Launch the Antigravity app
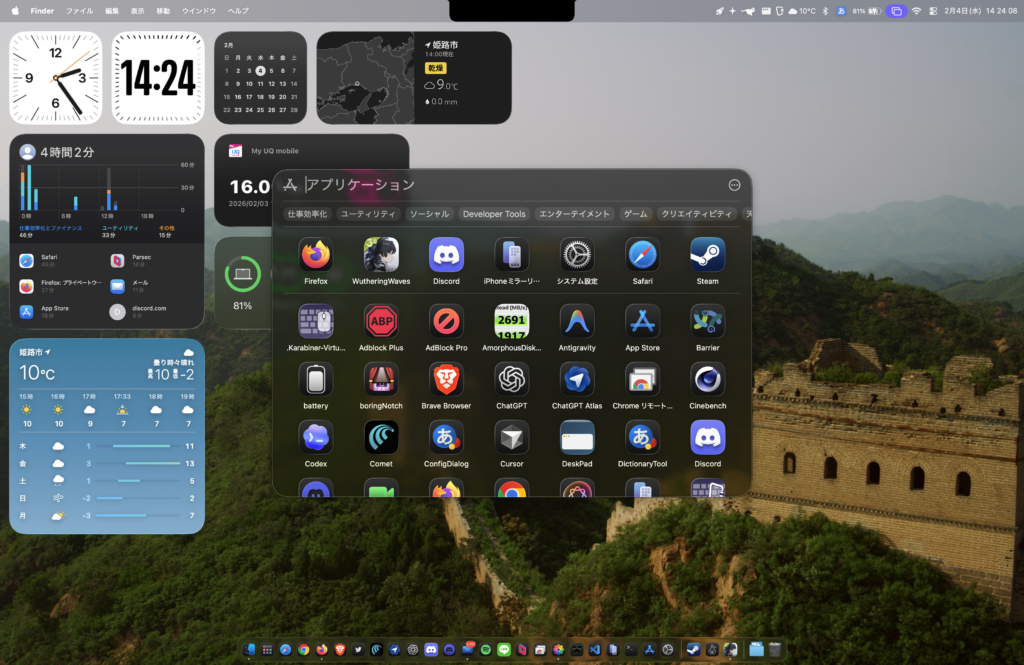The image size is (1024, 665). [577, 322]
